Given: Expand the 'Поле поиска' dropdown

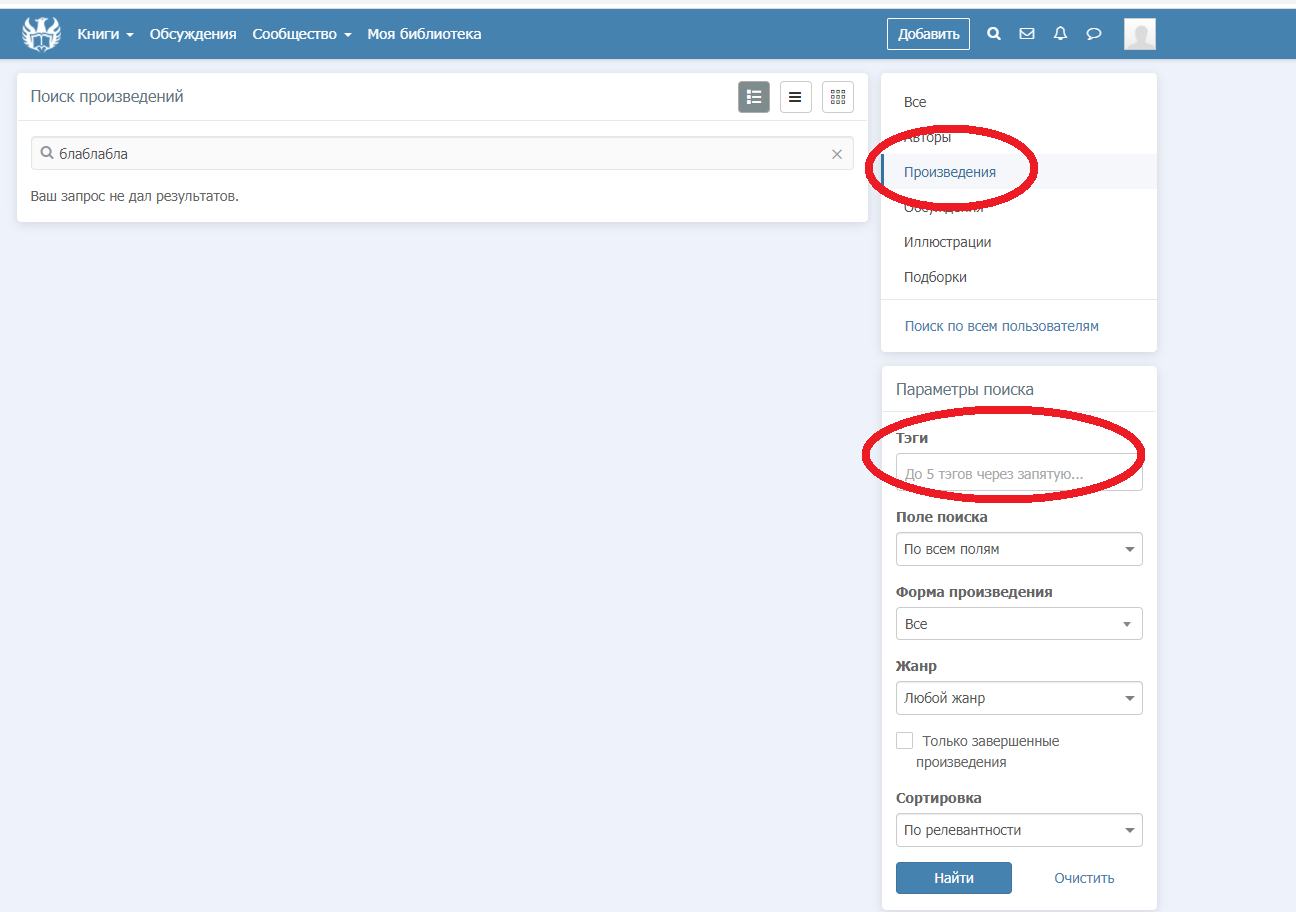Looking at the screenshot, I should coord(1018,549).
